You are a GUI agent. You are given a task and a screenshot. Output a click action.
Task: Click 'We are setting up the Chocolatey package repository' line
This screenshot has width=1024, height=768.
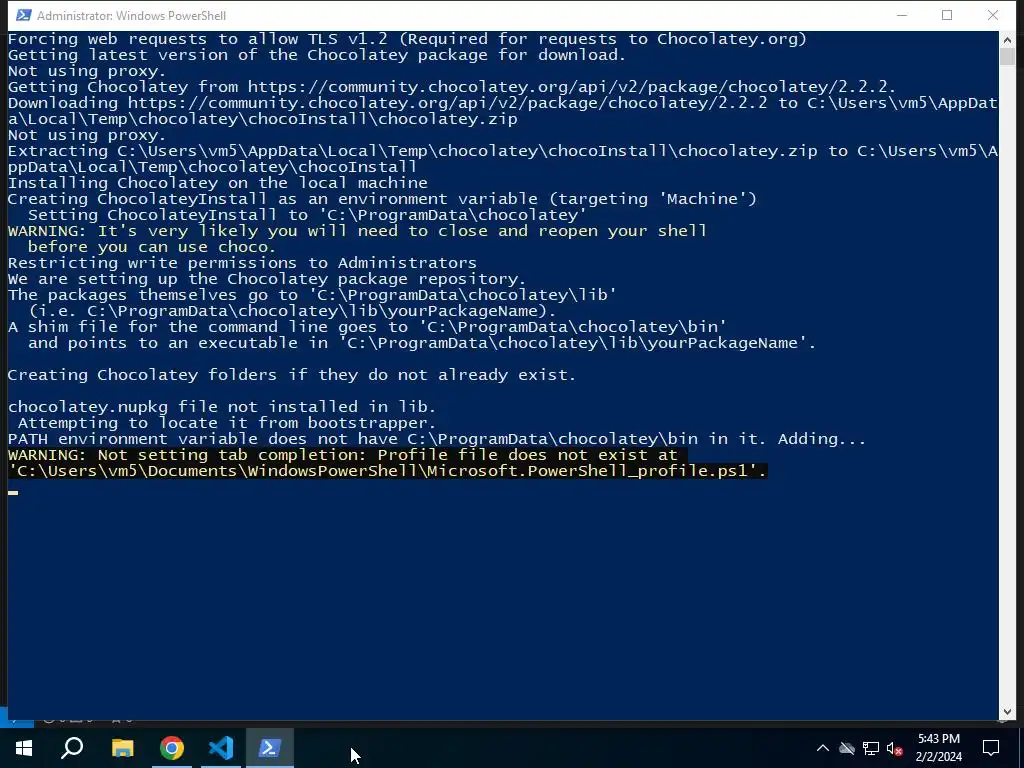(267, 279)
